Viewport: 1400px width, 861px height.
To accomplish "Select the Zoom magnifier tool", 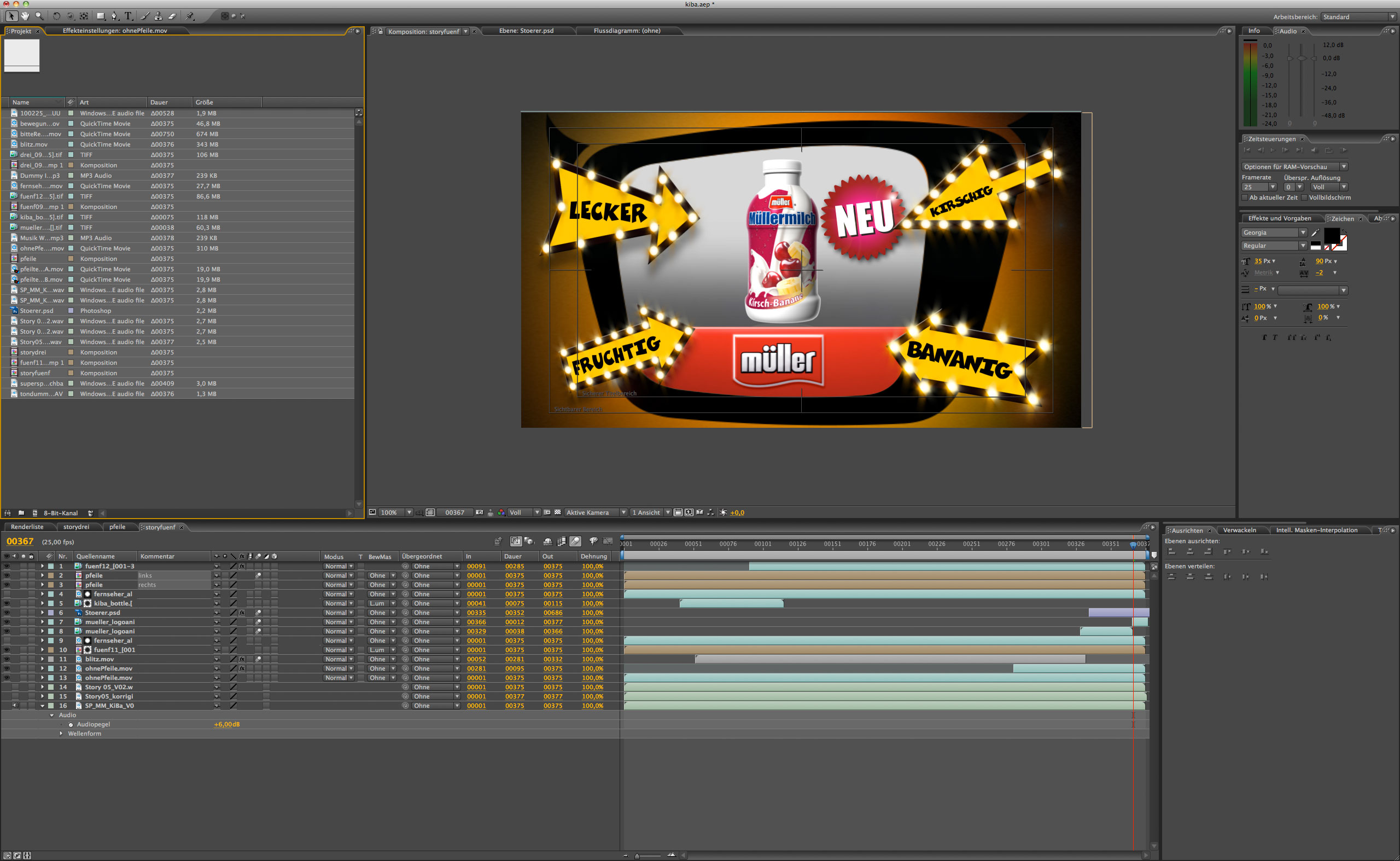I will [x=39, y=16].
